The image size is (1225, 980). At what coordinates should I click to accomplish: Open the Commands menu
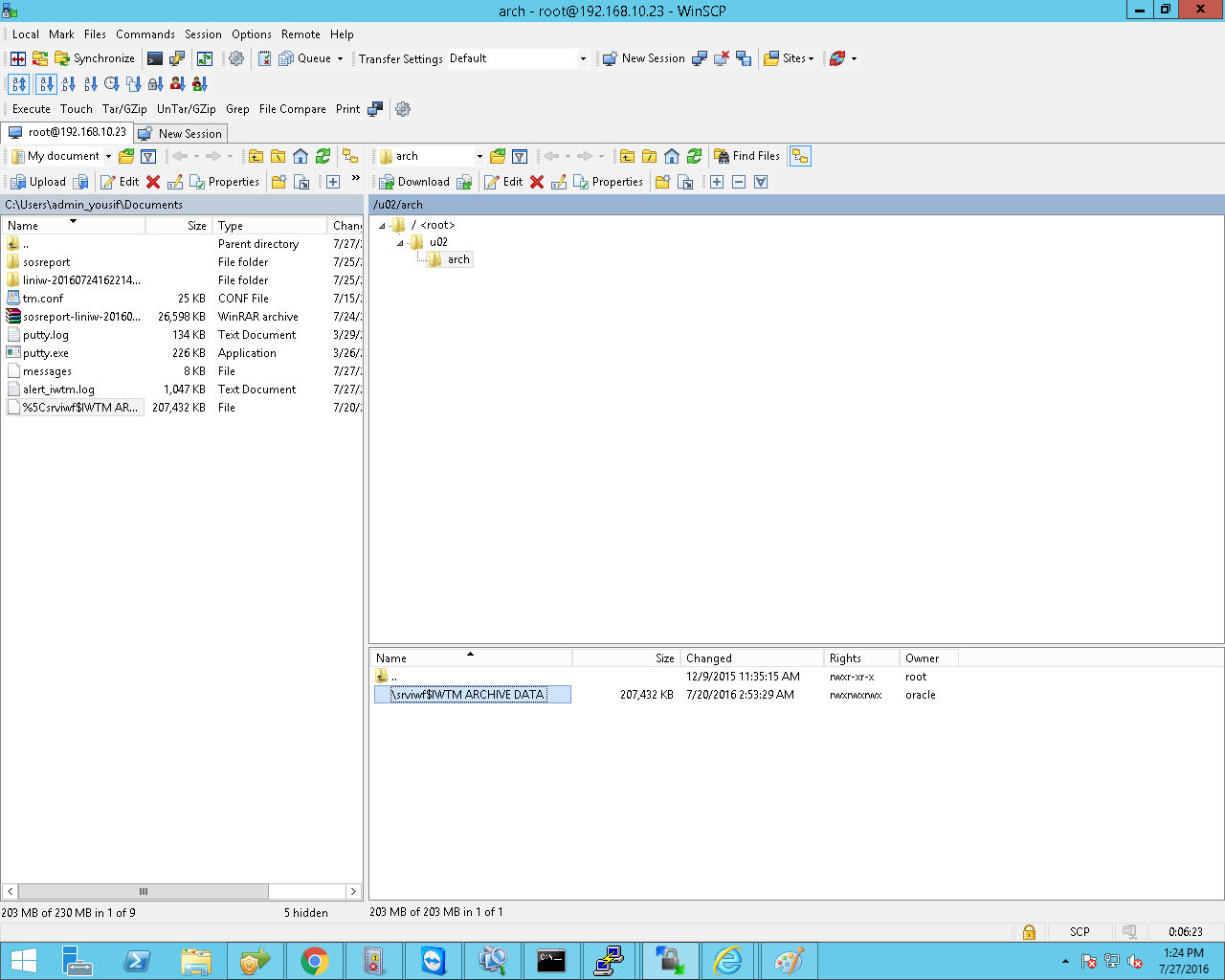coord(145,34)
